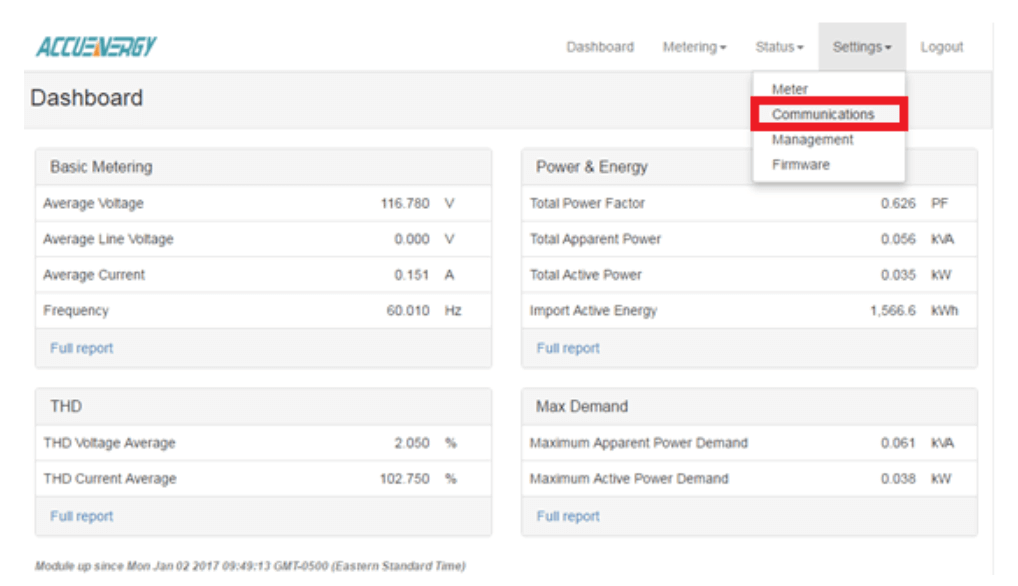Select Management from the Settings menu

812,140
